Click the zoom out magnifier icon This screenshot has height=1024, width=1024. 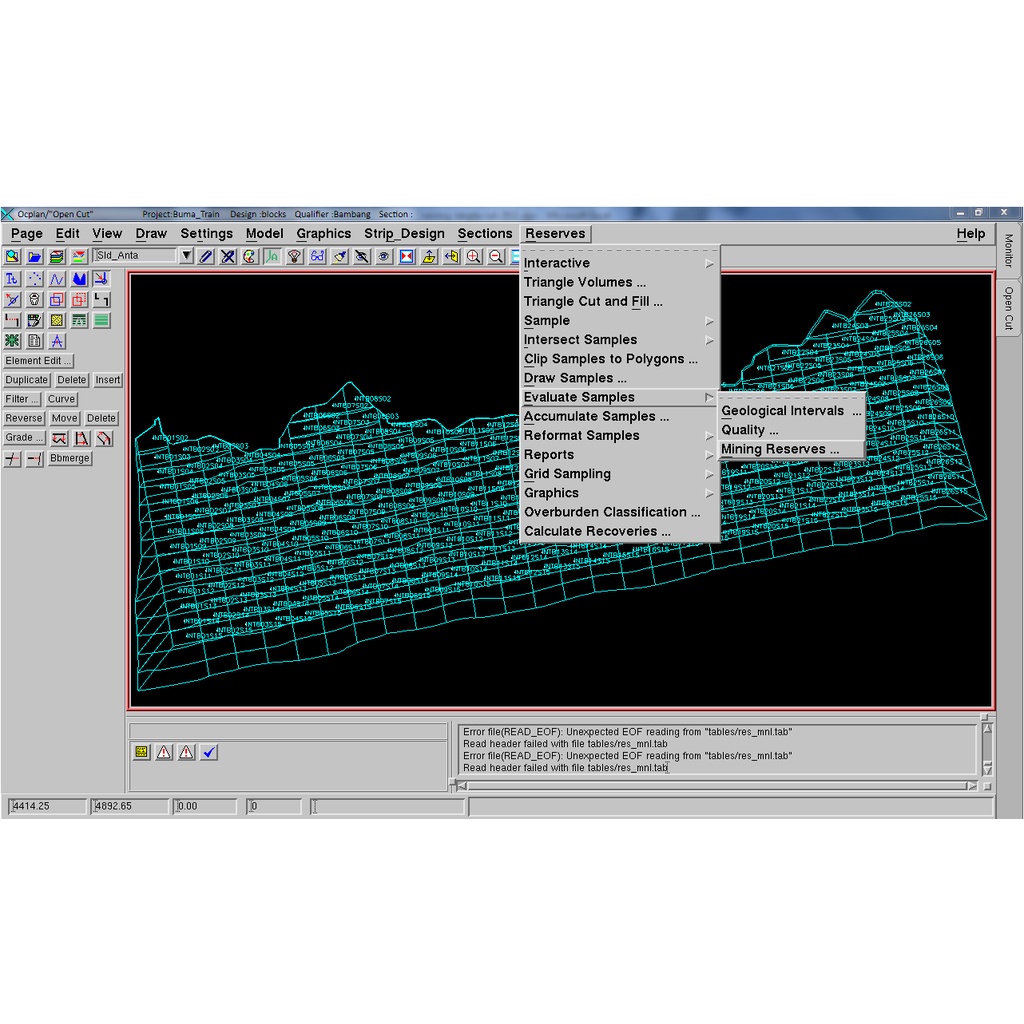496,256
